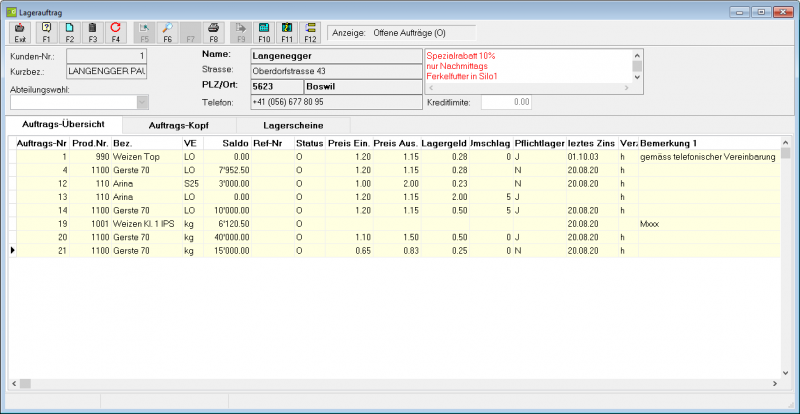Viewport: 800px width, 414px height.
Task: Click the F3 clipboard icon
Action: [x=92, y=33]
